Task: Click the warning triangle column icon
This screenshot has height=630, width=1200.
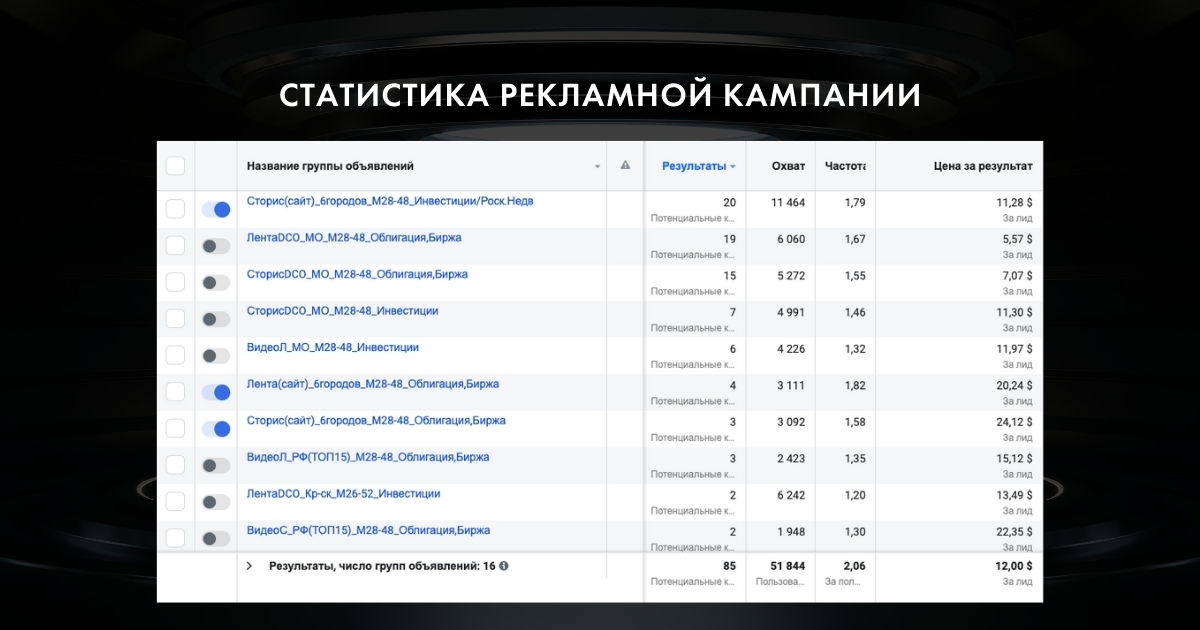Action: (x=626, y=165)
